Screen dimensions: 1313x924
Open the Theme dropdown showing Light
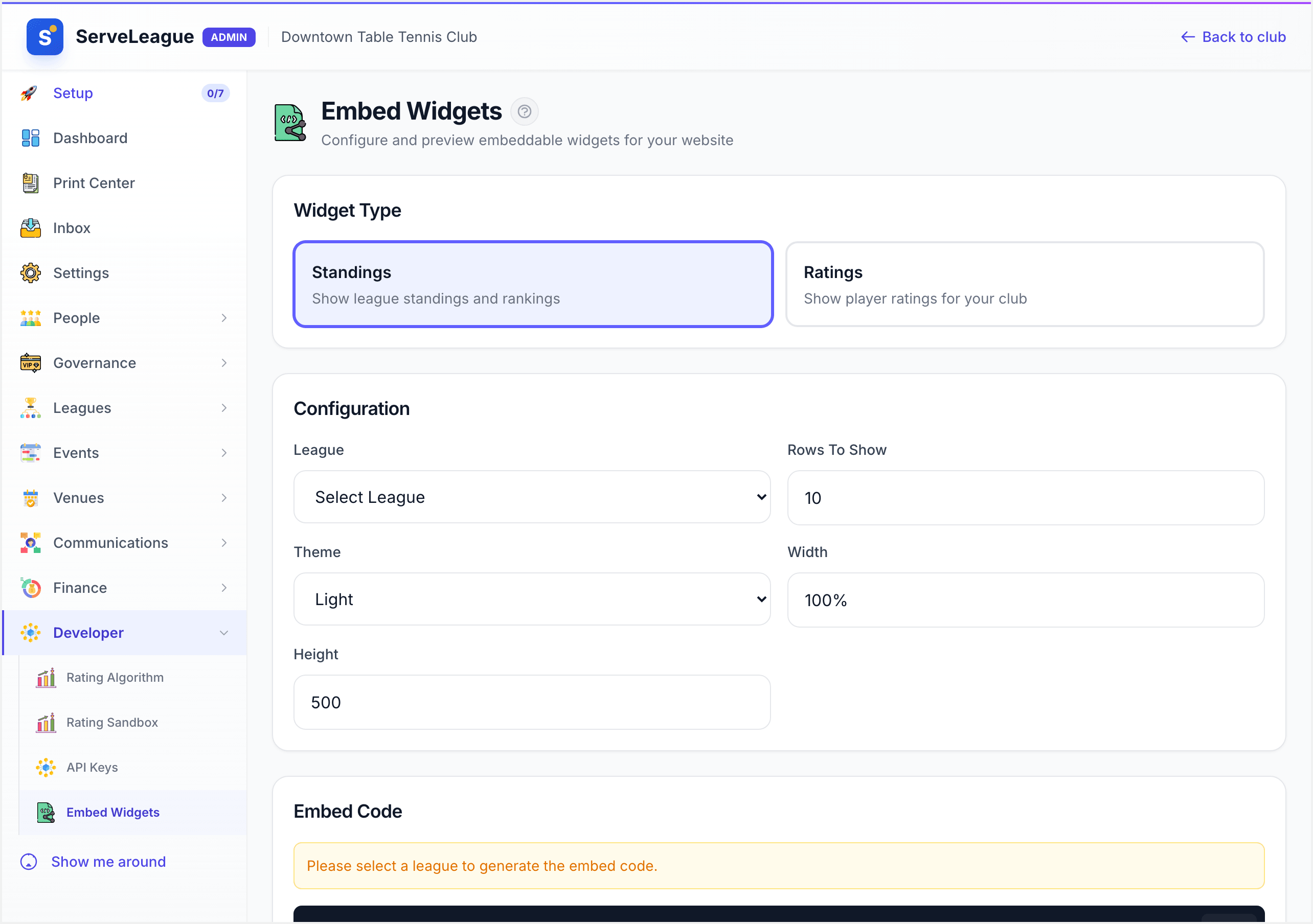click(532, 599)
